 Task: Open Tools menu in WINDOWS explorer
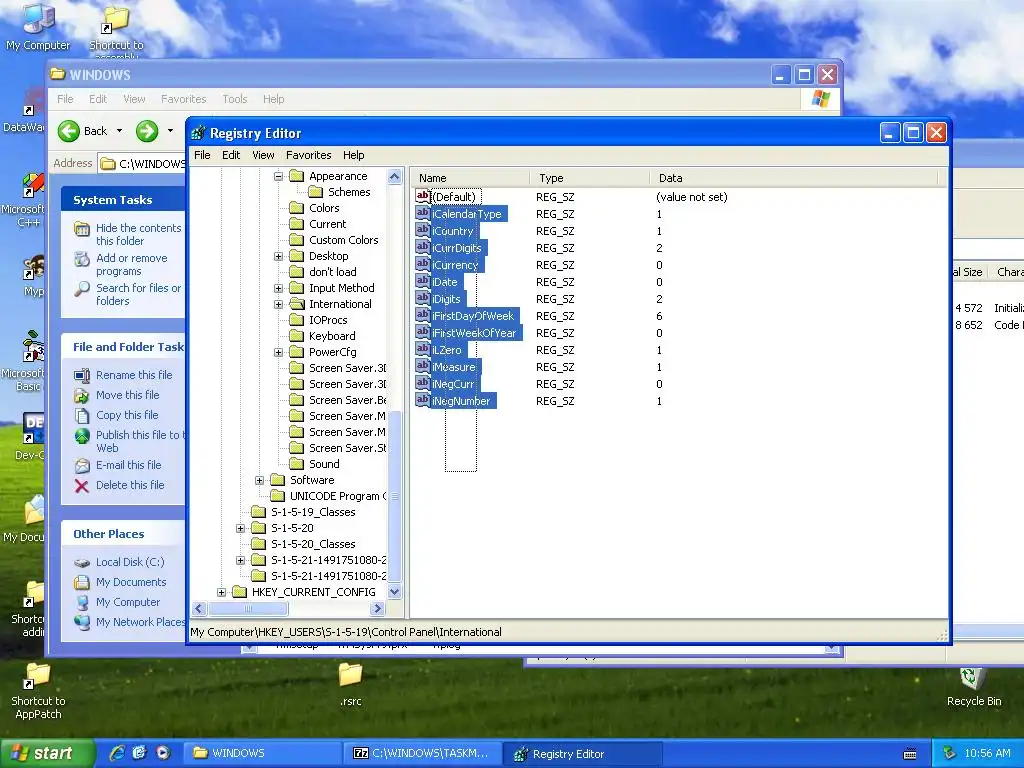click(234, 99)
